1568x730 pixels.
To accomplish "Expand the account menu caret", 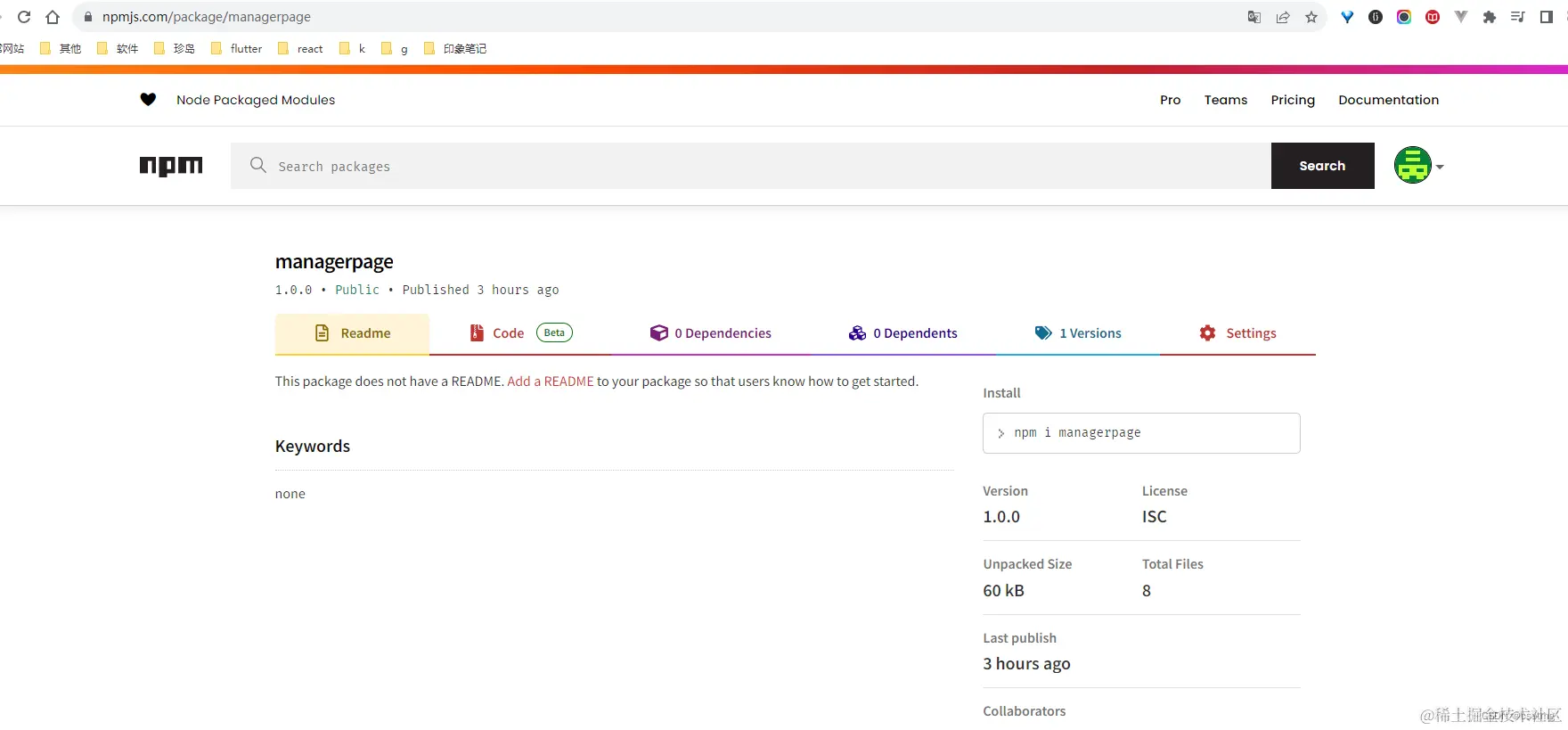I will [1440, 167].
